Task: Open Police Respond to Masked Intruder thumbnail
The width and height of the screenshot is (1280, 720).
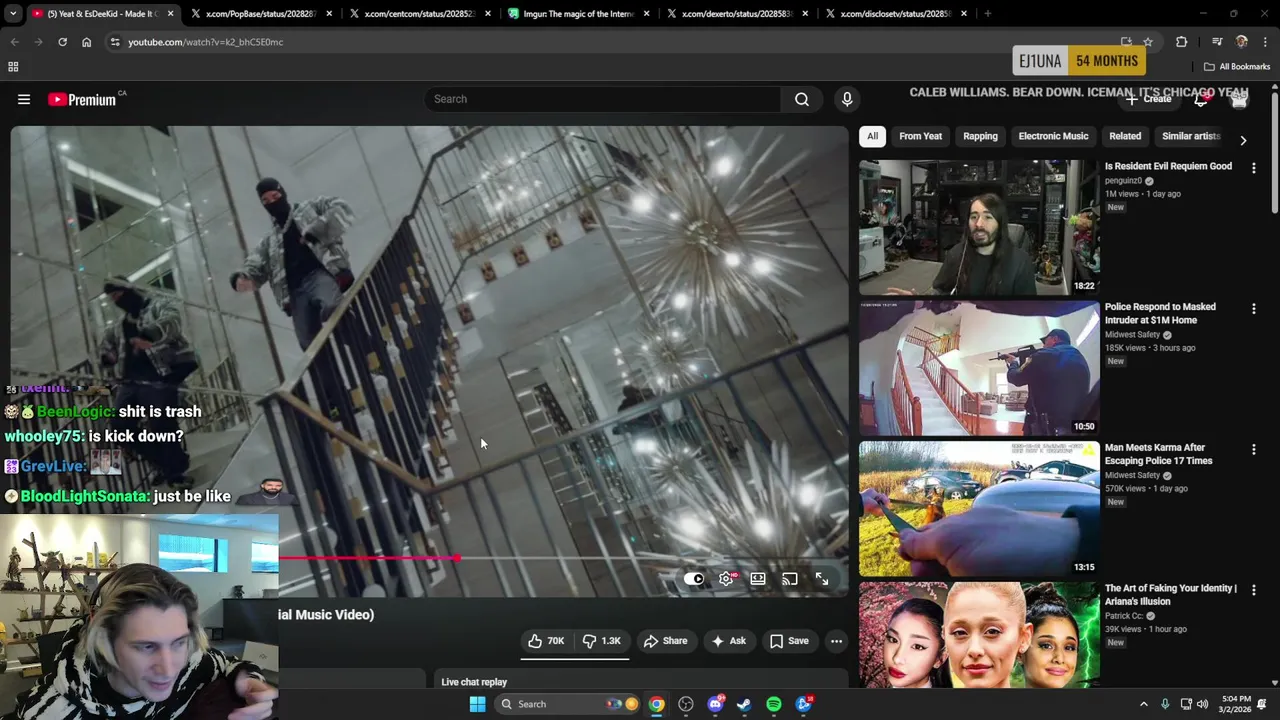Action: pyautogui.click(x=979, y=368)
